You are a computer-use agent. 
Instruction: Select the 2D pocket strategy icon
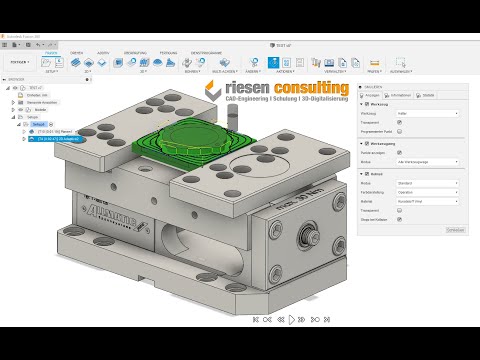[x=89, y=62]
